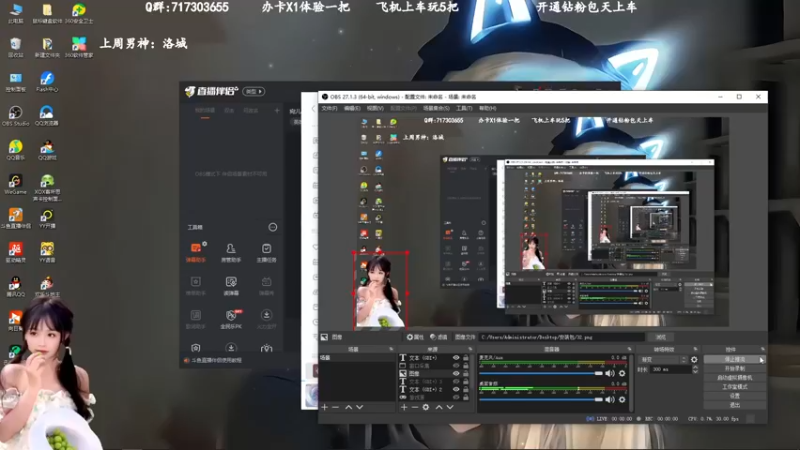Mute the 麦克风/Aux channel speaker icon

610,373
